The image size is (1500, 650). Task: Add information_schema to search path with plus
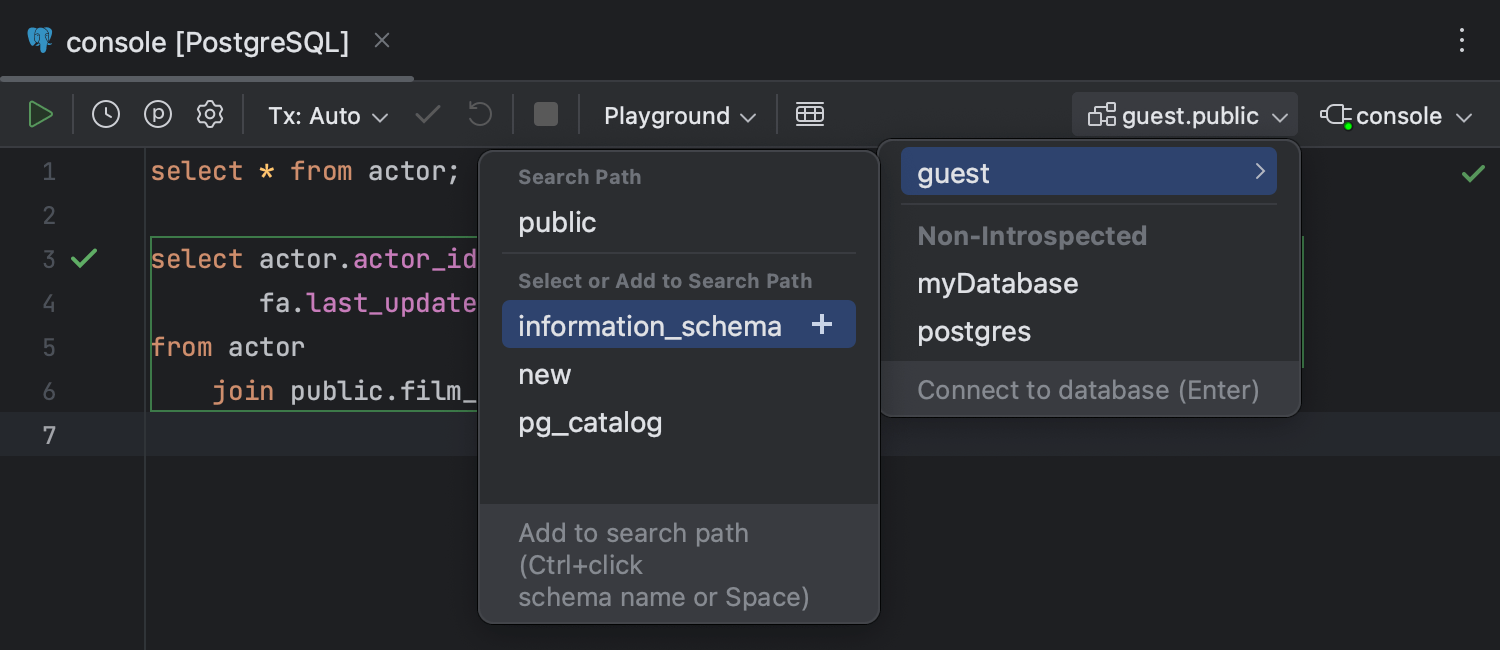[822, 324]
